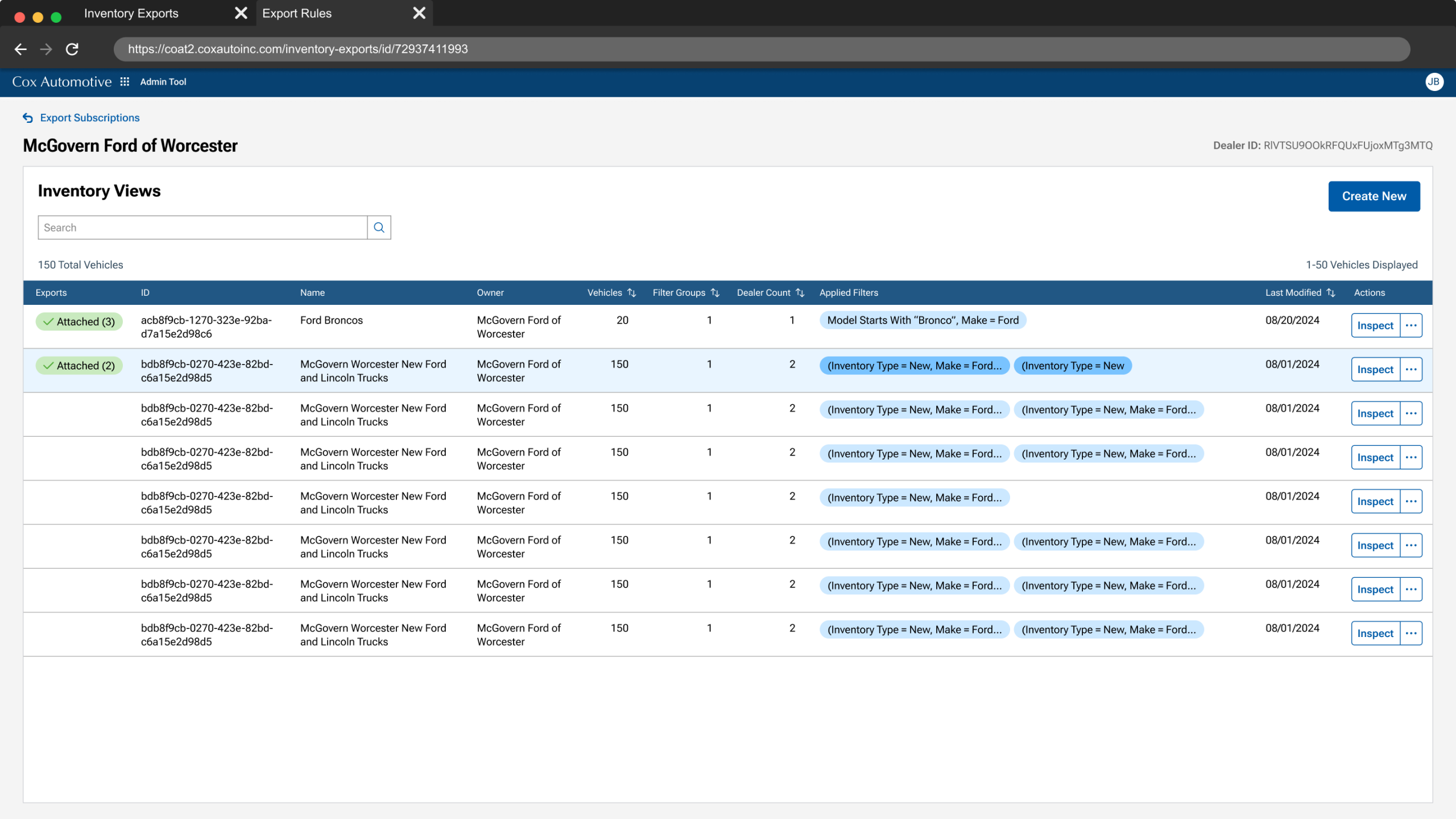Open more actions menu in third table row
Screen dimensions: 1456x819
tap(1411, 413)
